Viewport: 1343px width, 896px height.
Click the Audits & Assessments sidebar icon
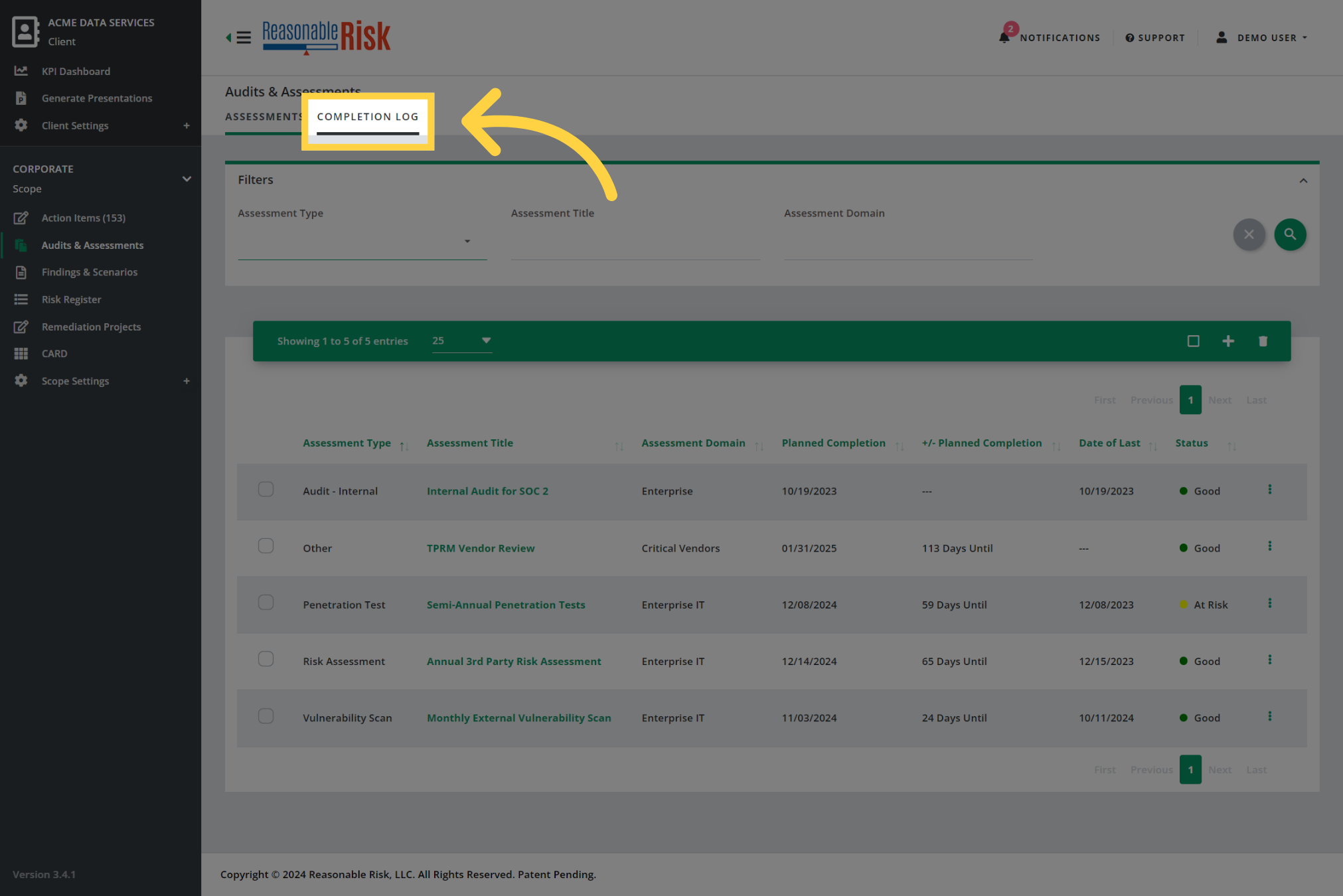coord(21,245)
